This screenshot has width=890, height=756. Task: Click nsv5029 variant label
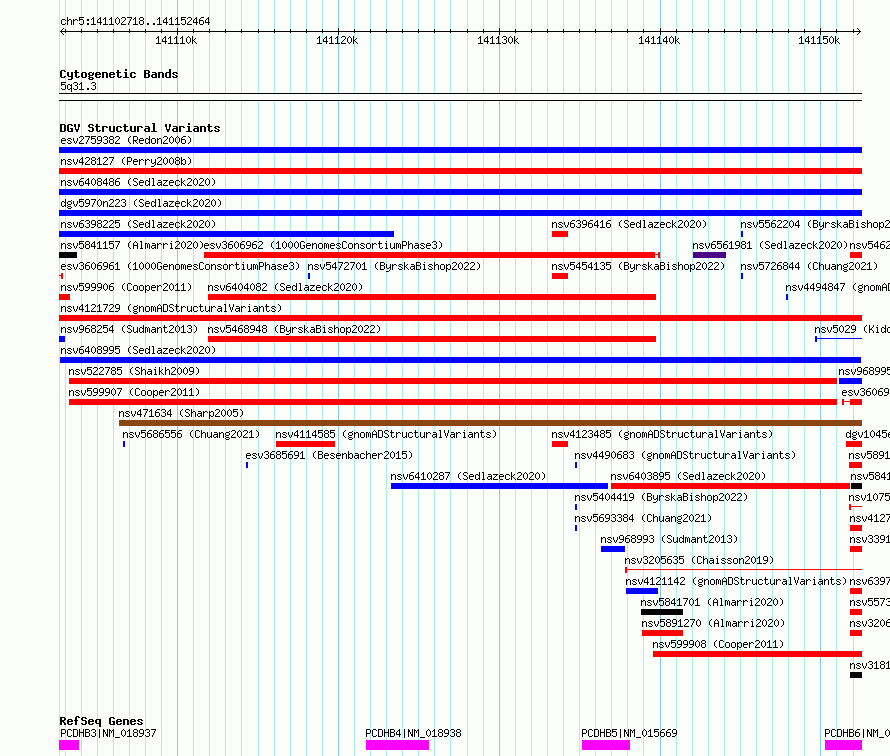pyautogui.click(x=852, y=329)
